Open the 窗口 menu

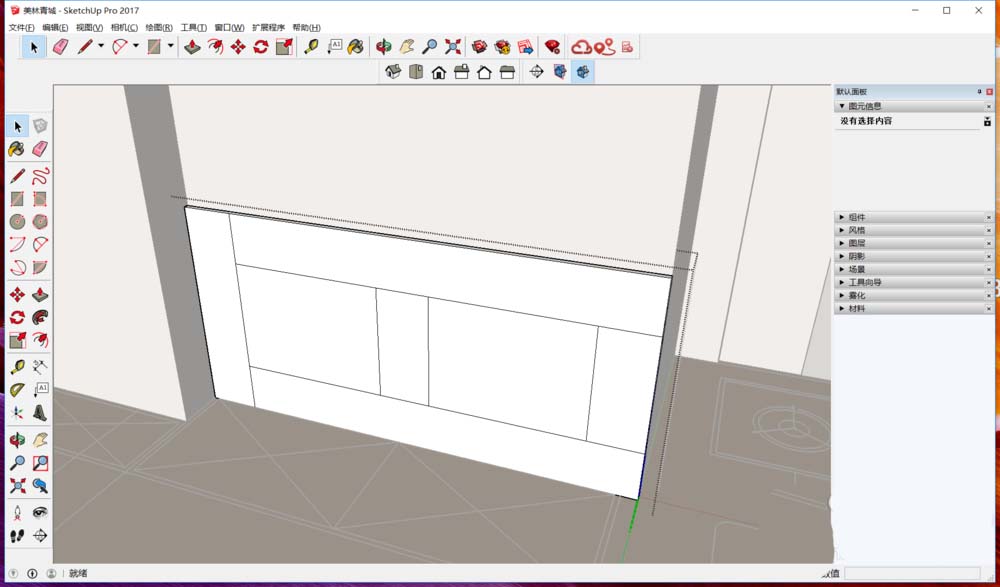(x=230, y=27)
